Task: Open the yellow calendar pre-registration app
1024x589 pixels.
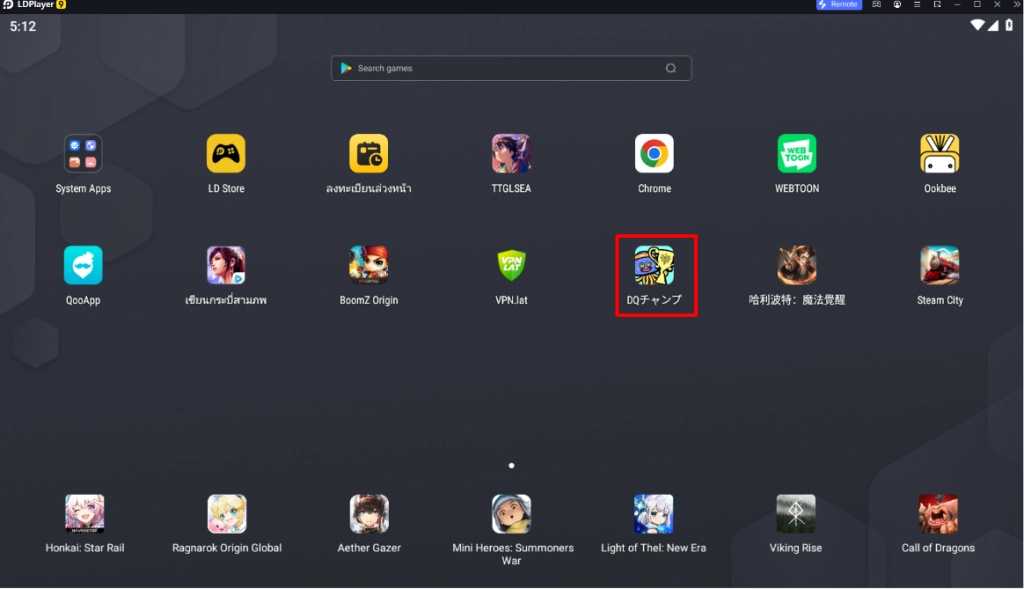Action: pos(368,154)
